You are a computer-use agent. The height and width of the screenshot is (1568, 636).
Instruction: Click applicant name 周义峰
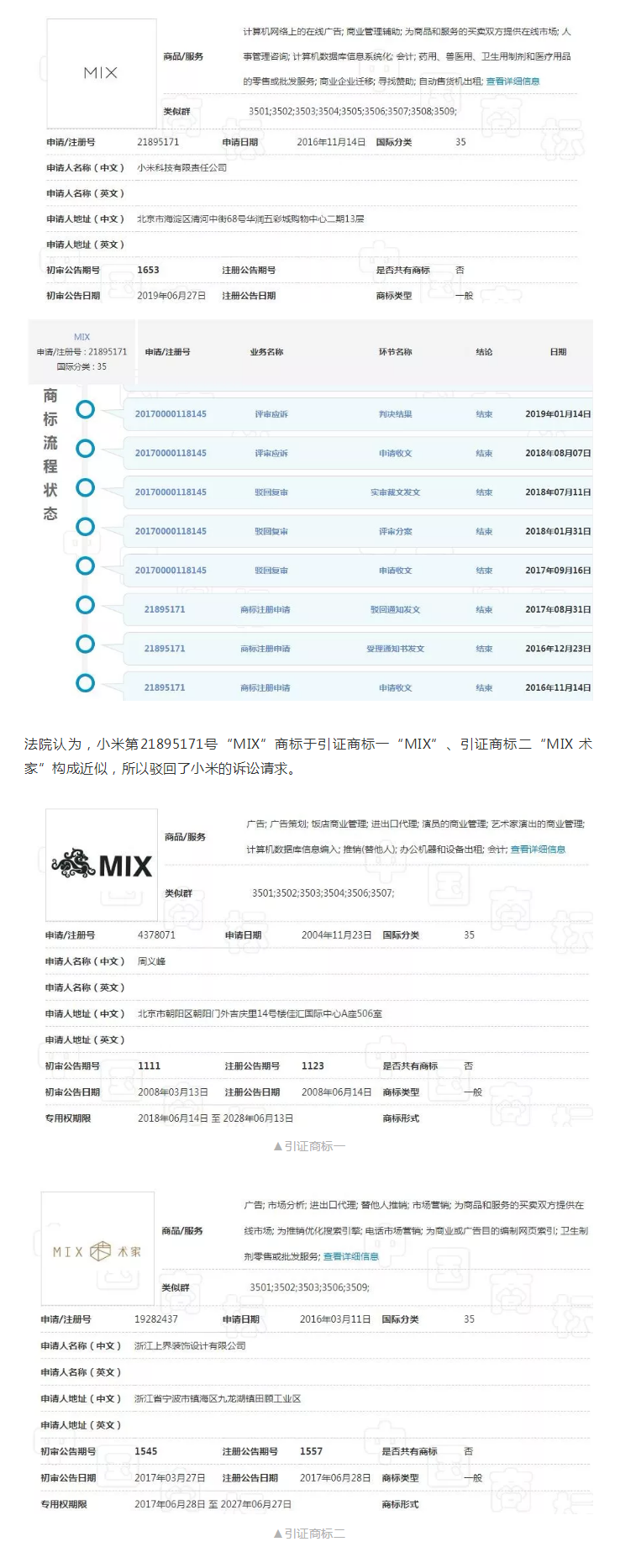click(151, 961)
